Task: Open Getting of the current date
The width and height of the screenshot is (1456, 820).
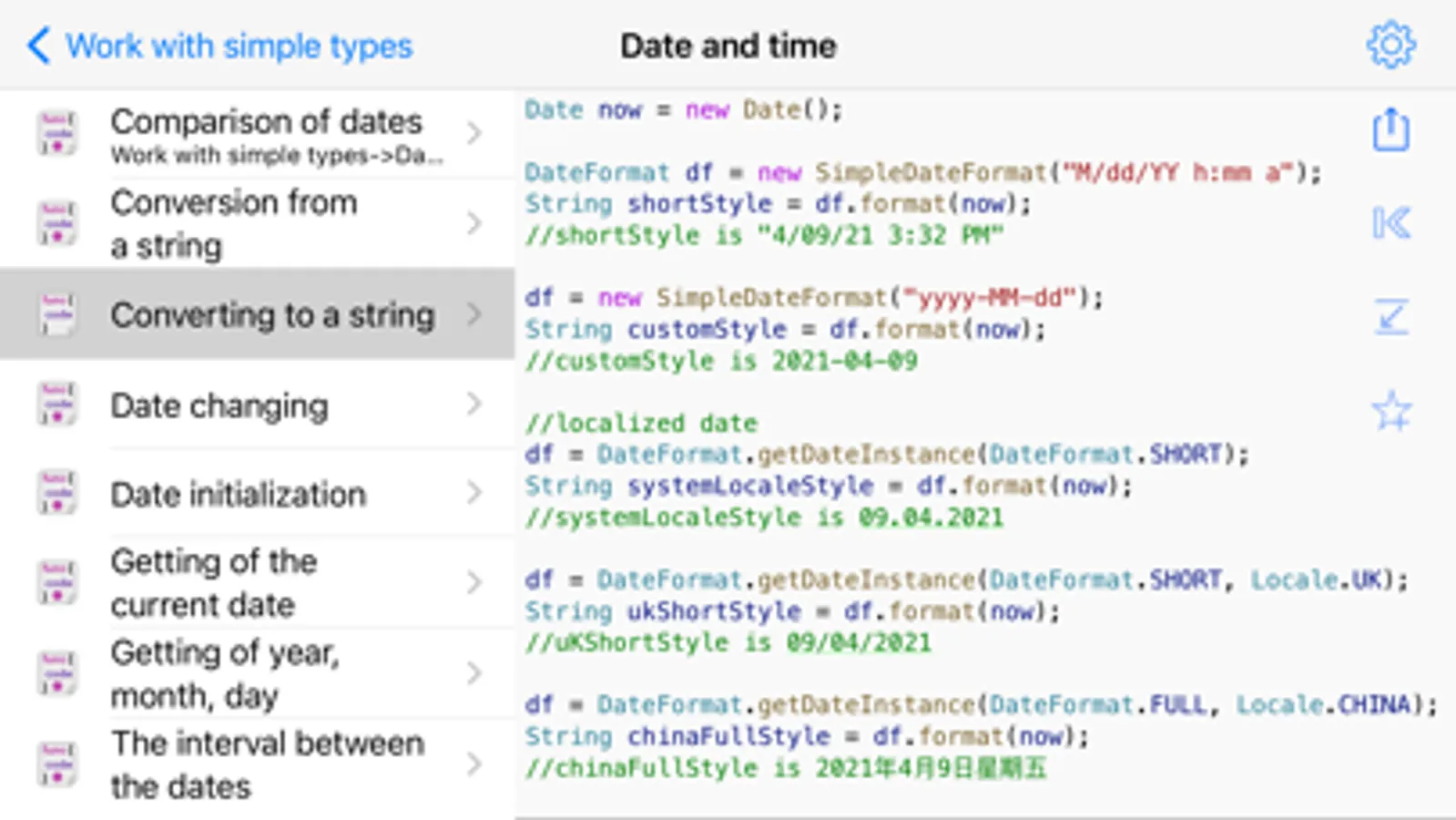Action: coord(213,583)
